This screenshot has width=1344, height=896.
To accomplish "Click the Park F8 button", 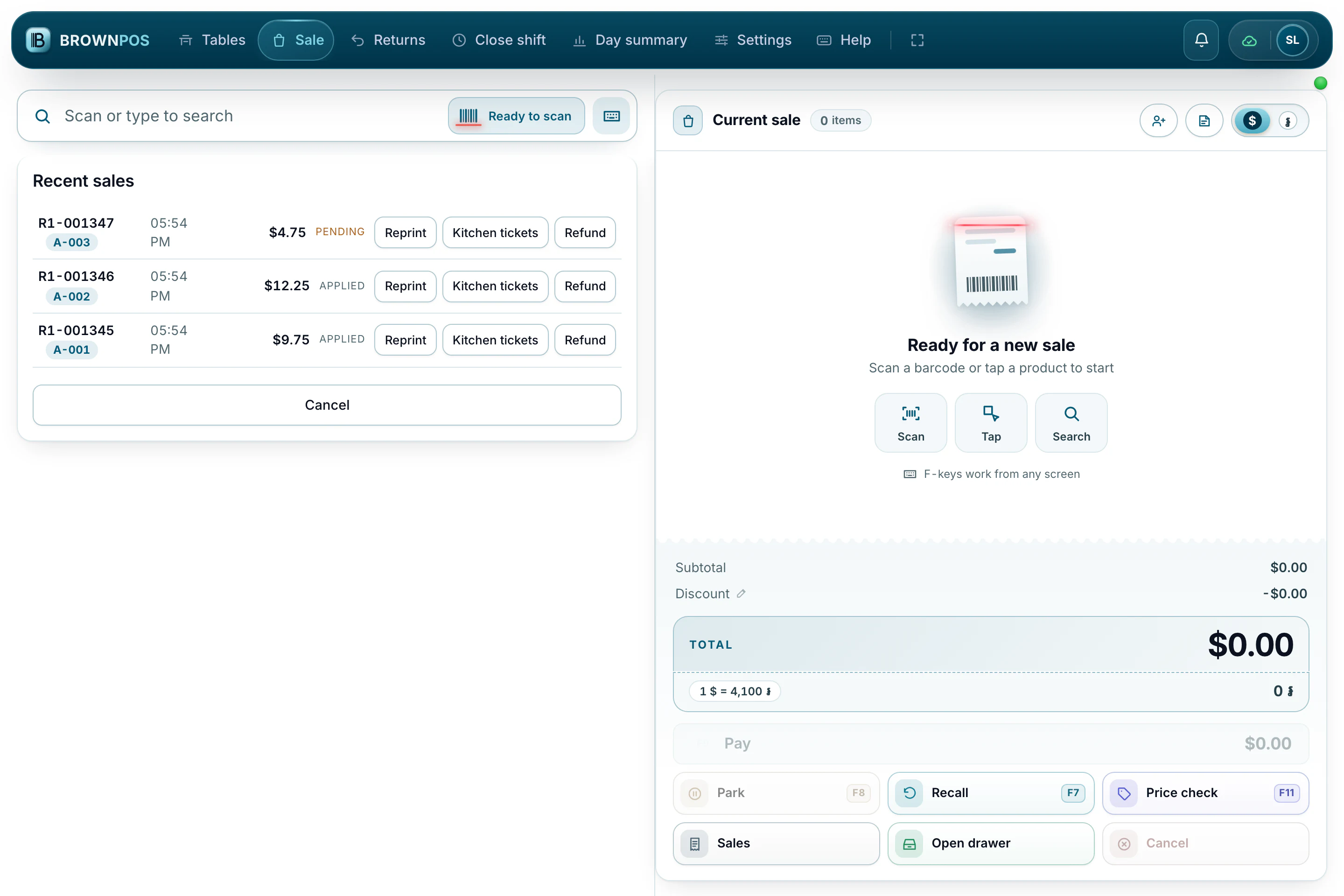I will coord(776,793).
